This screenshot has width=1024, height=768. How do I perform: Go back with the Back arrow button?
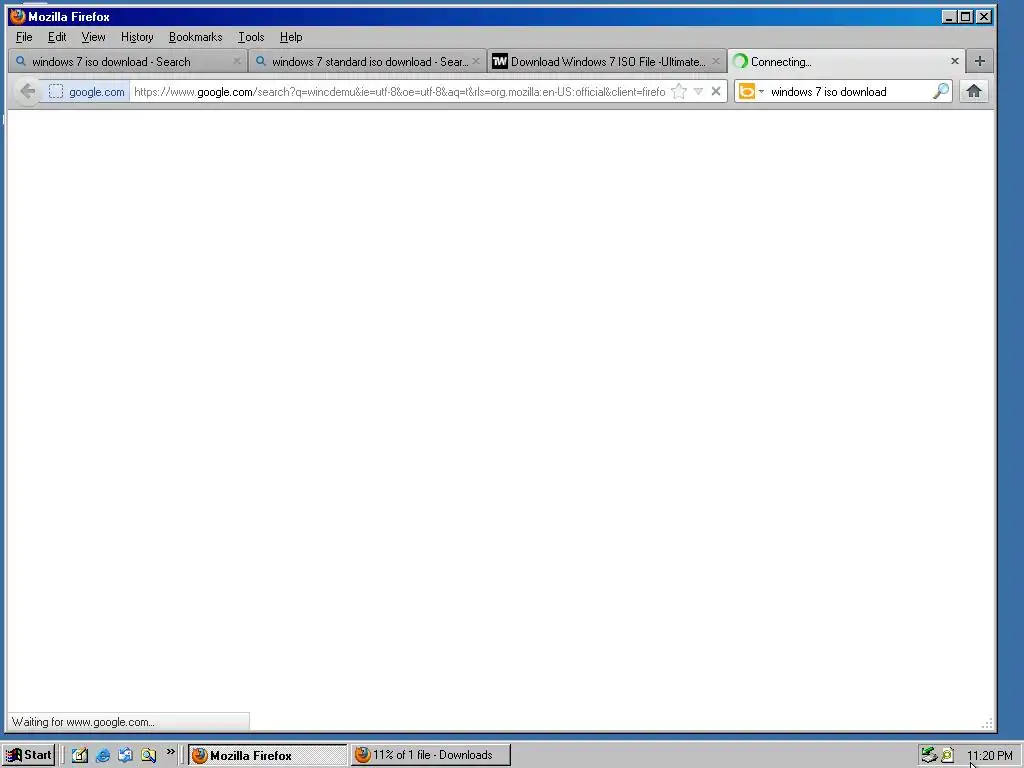point(27,91)
